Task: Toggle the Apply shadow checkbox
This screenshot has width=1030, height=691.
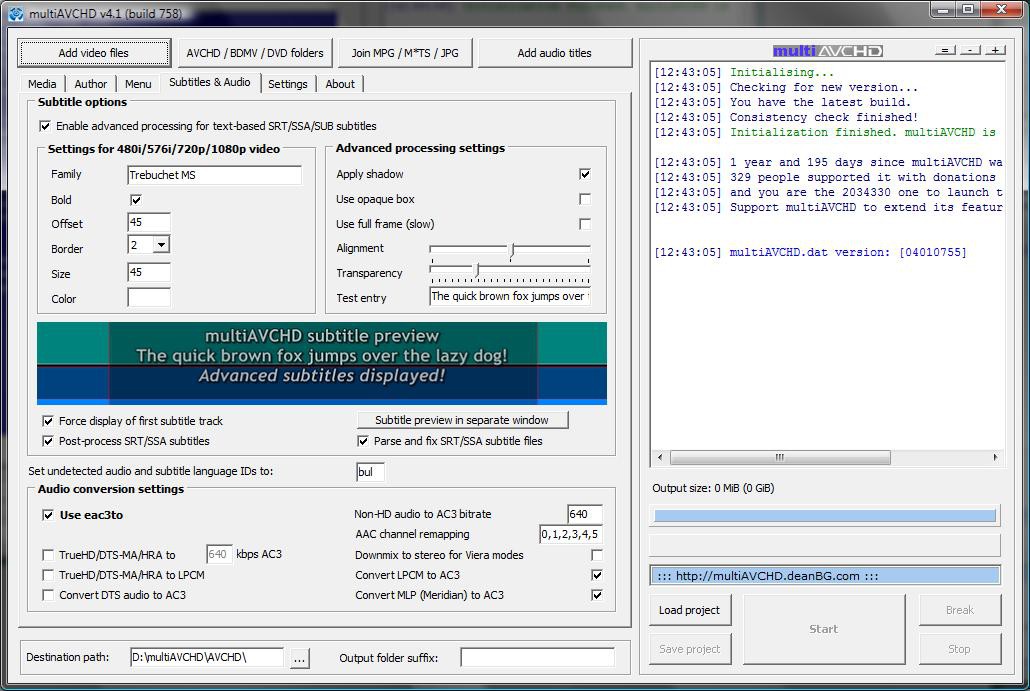Action: point(585,174)
